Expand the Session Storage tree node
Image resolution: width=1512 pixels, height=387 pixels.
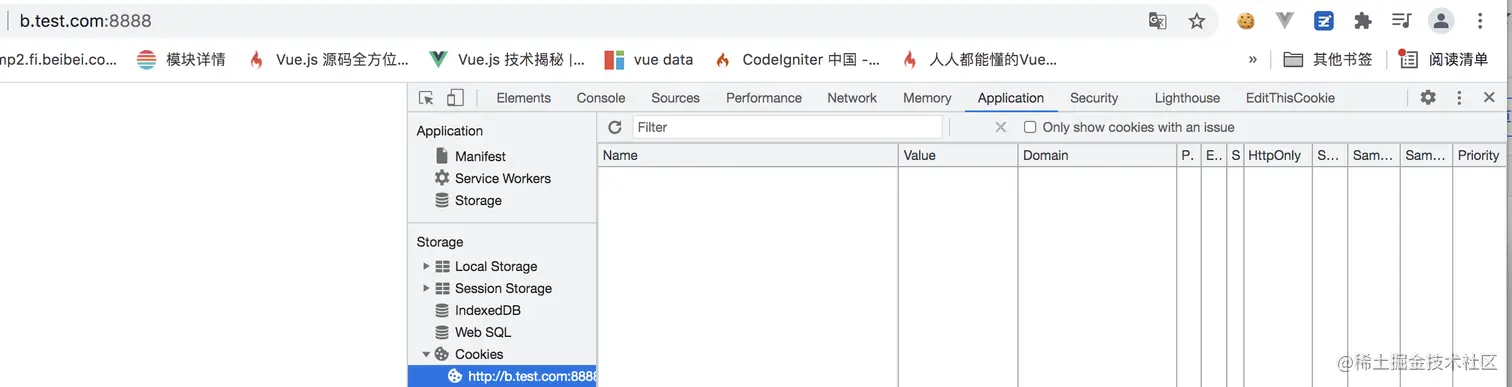pos(427,288)
